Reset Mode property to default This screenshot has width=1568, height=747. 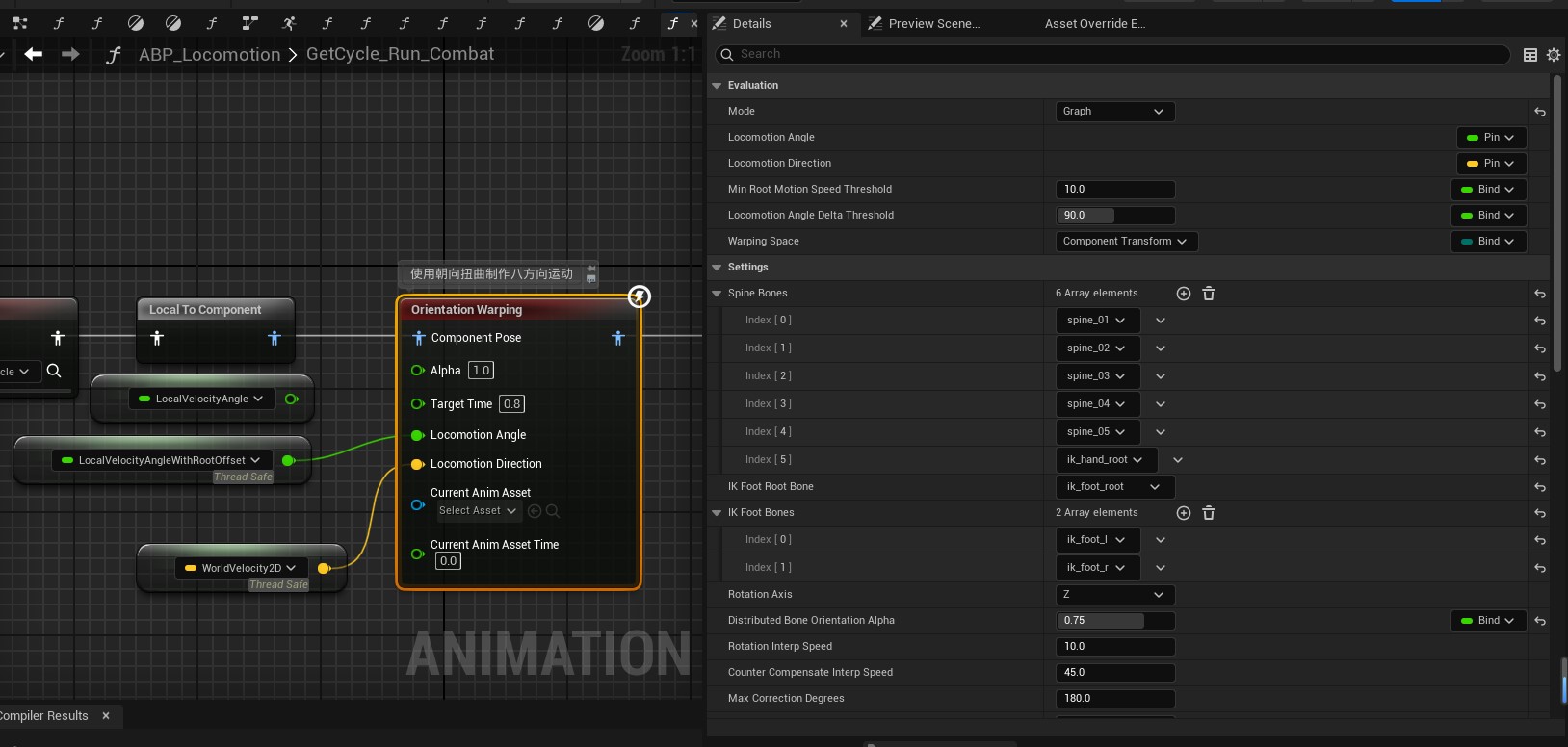pos(1540,112)
